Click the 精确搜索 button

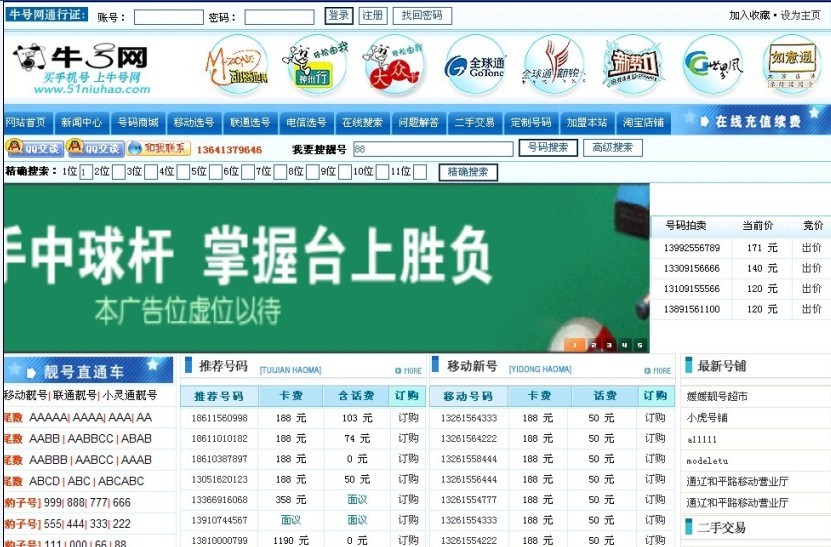coord(468,172)
